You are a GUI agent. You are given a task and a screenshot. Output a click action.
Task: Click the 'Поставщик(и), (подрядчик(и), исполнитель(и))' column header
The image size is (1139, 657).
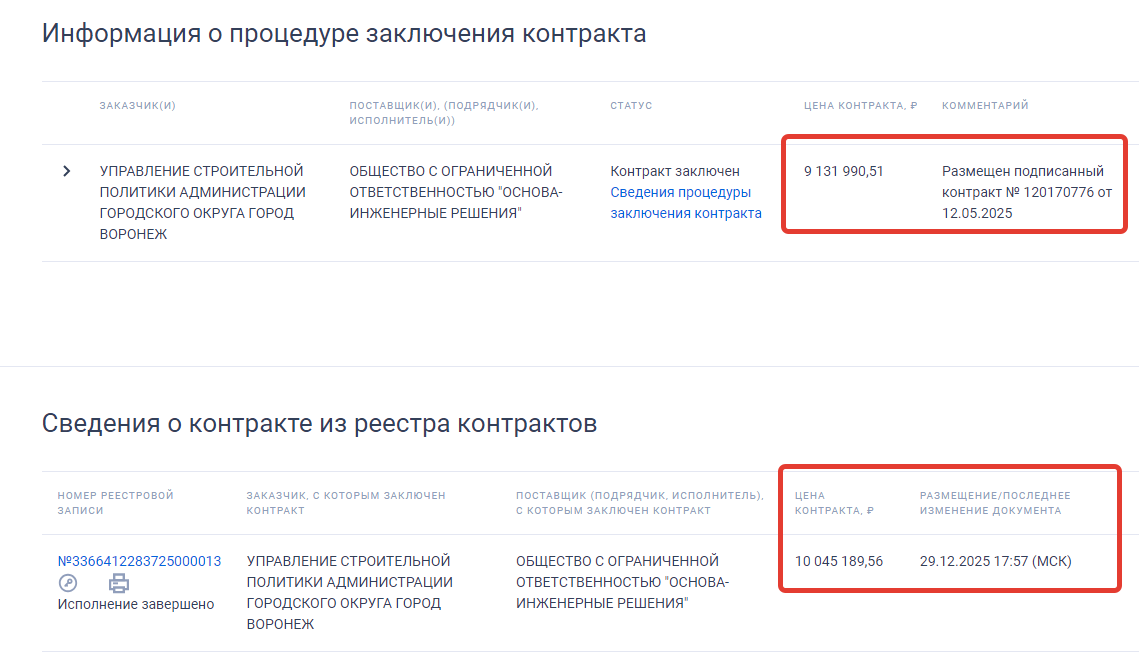point(443,113)
